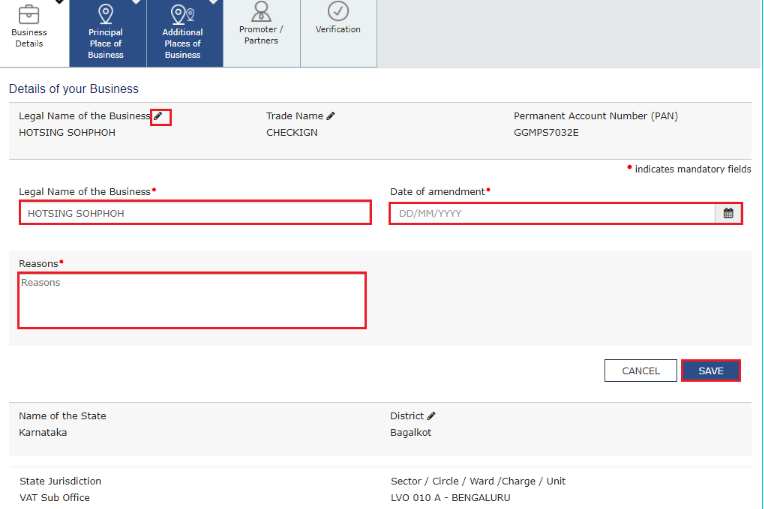Viewport: 764px width, 509px height.
Task: Click inside the Reasons text area
Action: 192,300
